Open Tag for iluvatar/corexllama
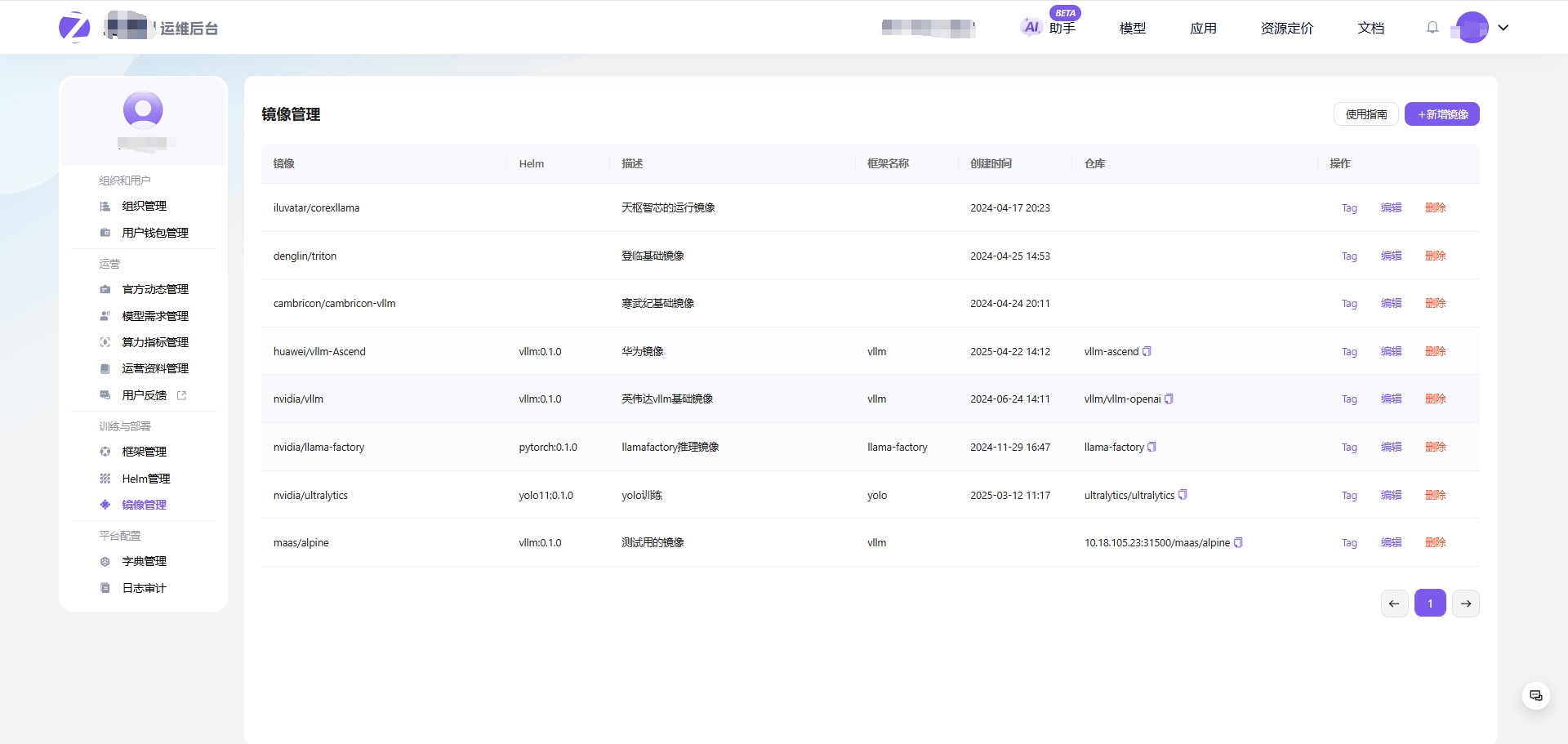This screenshot has width=1568, height=744. point(1349,208)
